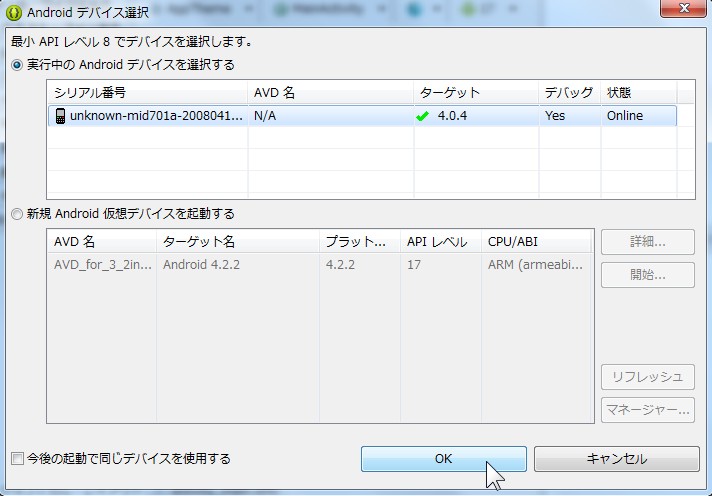Enable using the same device for future launches
This screenshot has width=712, height=496.
click(17, 458)
